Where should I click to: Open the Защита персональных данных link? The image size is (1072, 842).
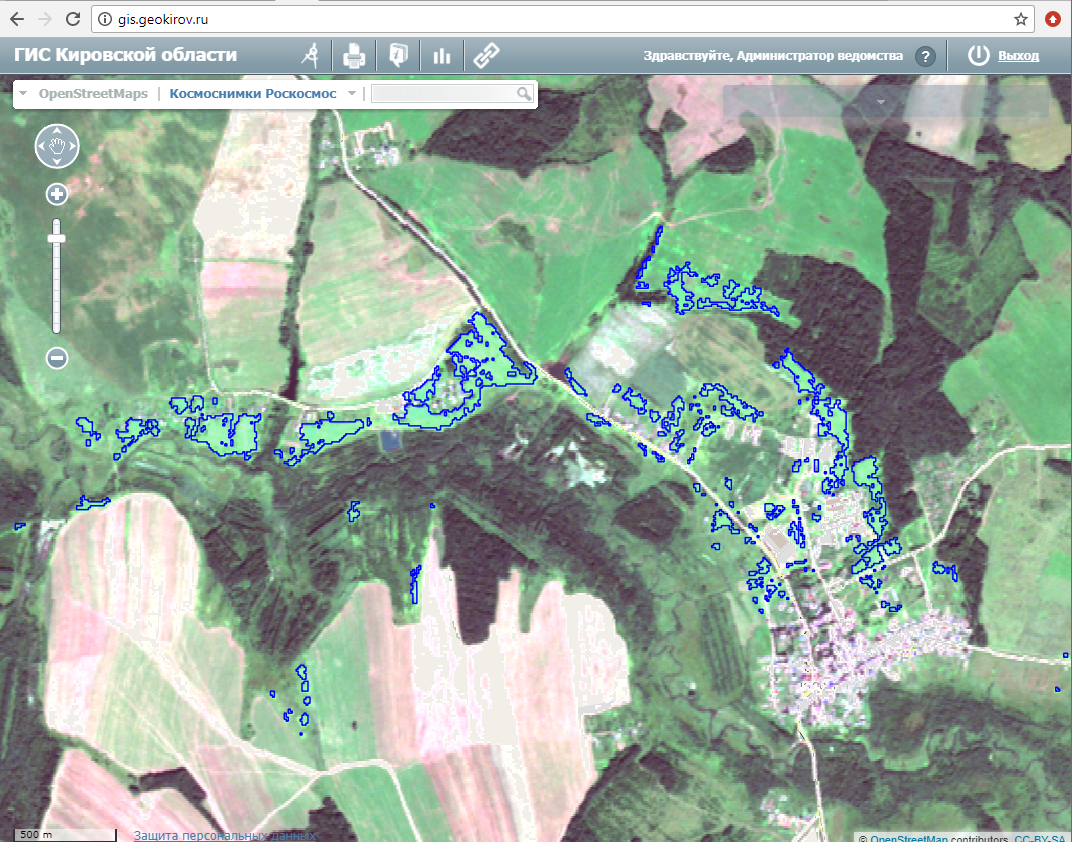(225, 835)
